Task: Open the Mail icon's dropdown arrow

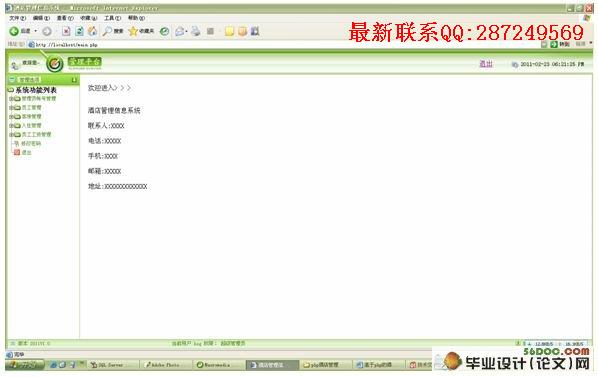Action: point(186,31)
